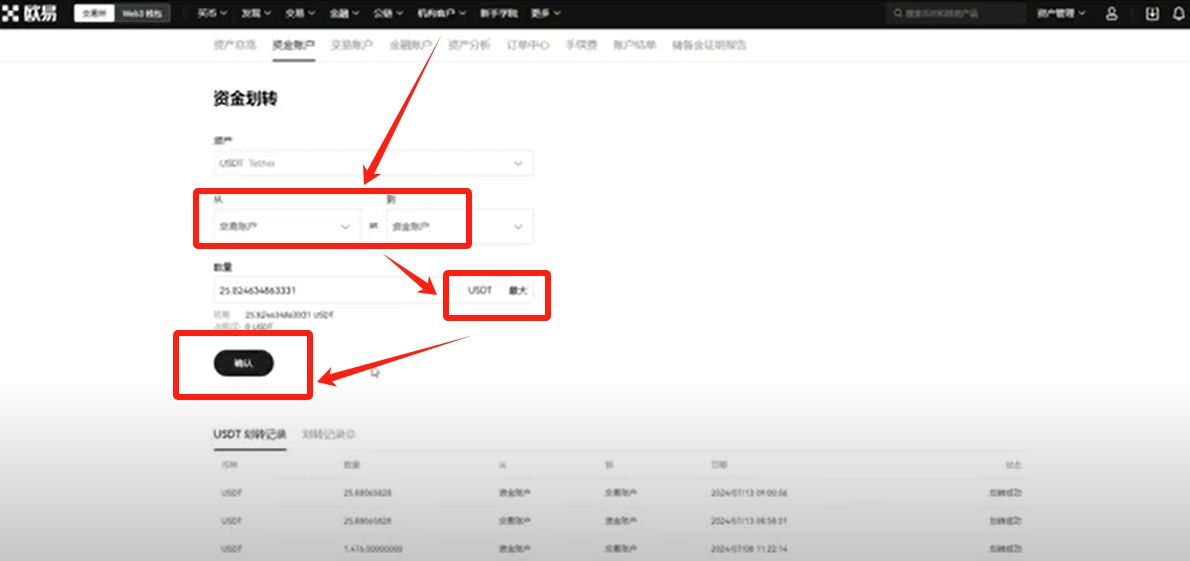This screenshot has width=1190, height=561.
Task: Click the search magnifier icon
Action: point(896,14)
